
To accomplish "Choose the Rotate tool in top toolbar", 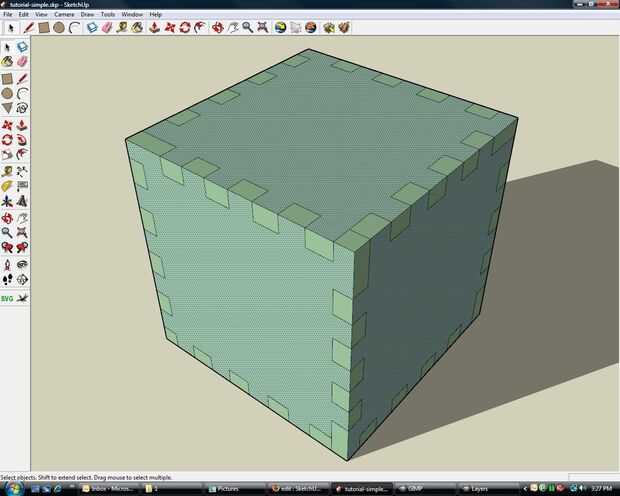I will pos(185,28).
